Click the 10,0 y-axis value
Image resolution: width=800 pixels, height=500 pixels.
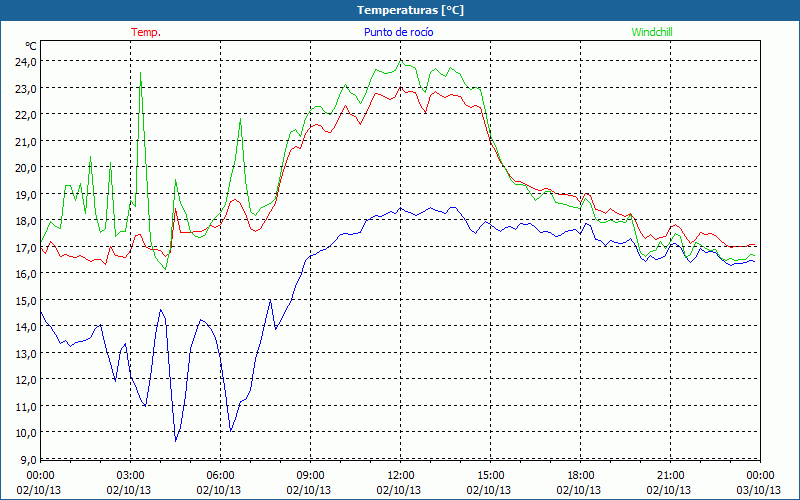[x=26, y=433]
